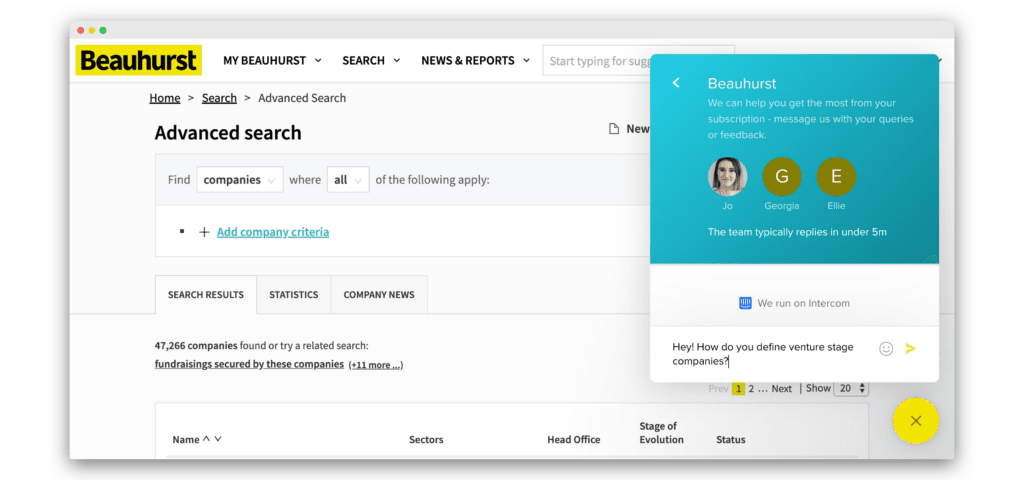Screen dimensions: 1024x480
Task: Switch to the COMPANY NEWS tab
Action: [379, 295]
